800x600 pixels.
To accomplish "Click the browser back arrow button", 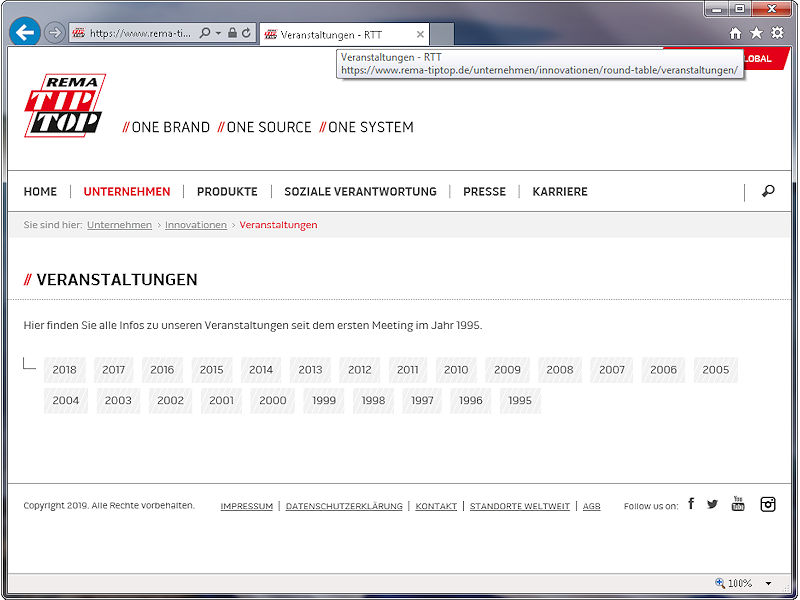I will 24,33.
